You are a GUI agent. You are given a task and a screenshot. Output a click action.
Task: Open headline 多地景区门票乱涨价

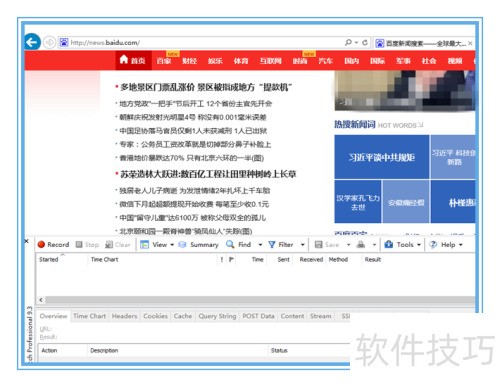[206, 87]
